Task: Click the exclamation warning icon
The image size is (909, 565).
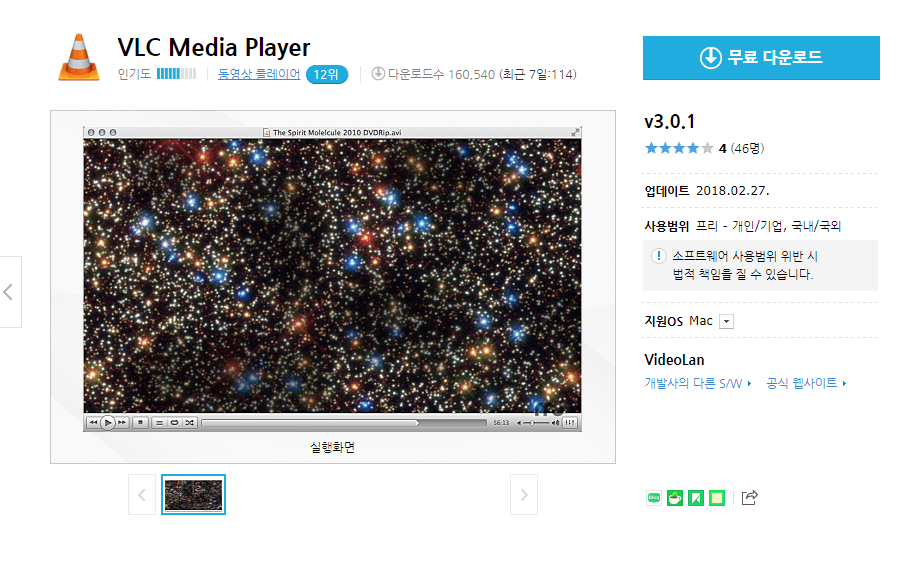Action: tap(659, 256)
